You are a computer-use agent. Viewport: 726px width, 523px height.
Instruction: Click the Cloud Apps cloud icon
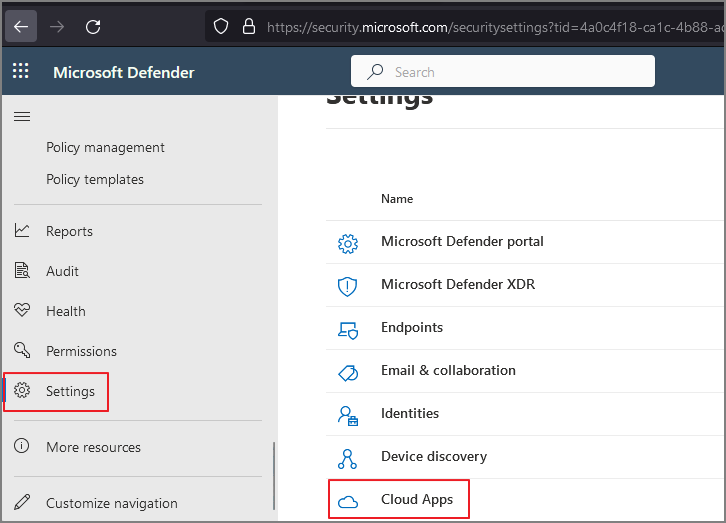point(348,502)
